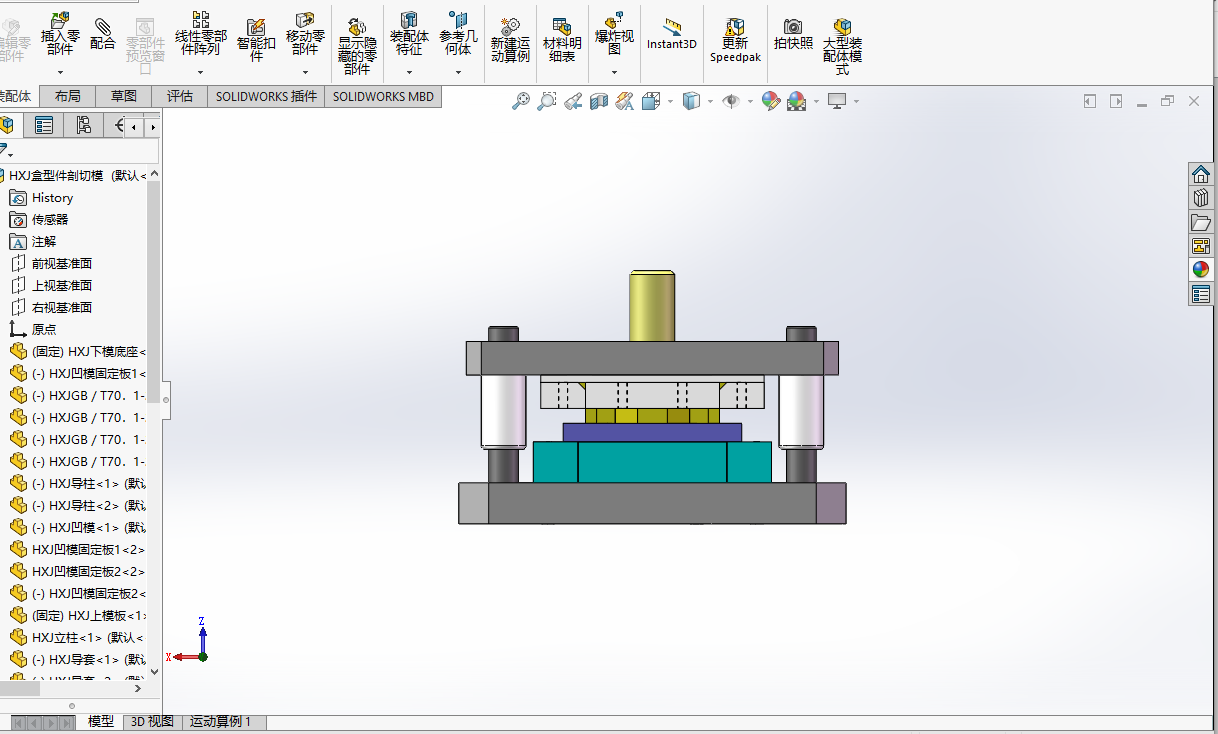Open the FeatureManager design tree tab
This screenshot has width=1218, height=734.
coord(7,125)
